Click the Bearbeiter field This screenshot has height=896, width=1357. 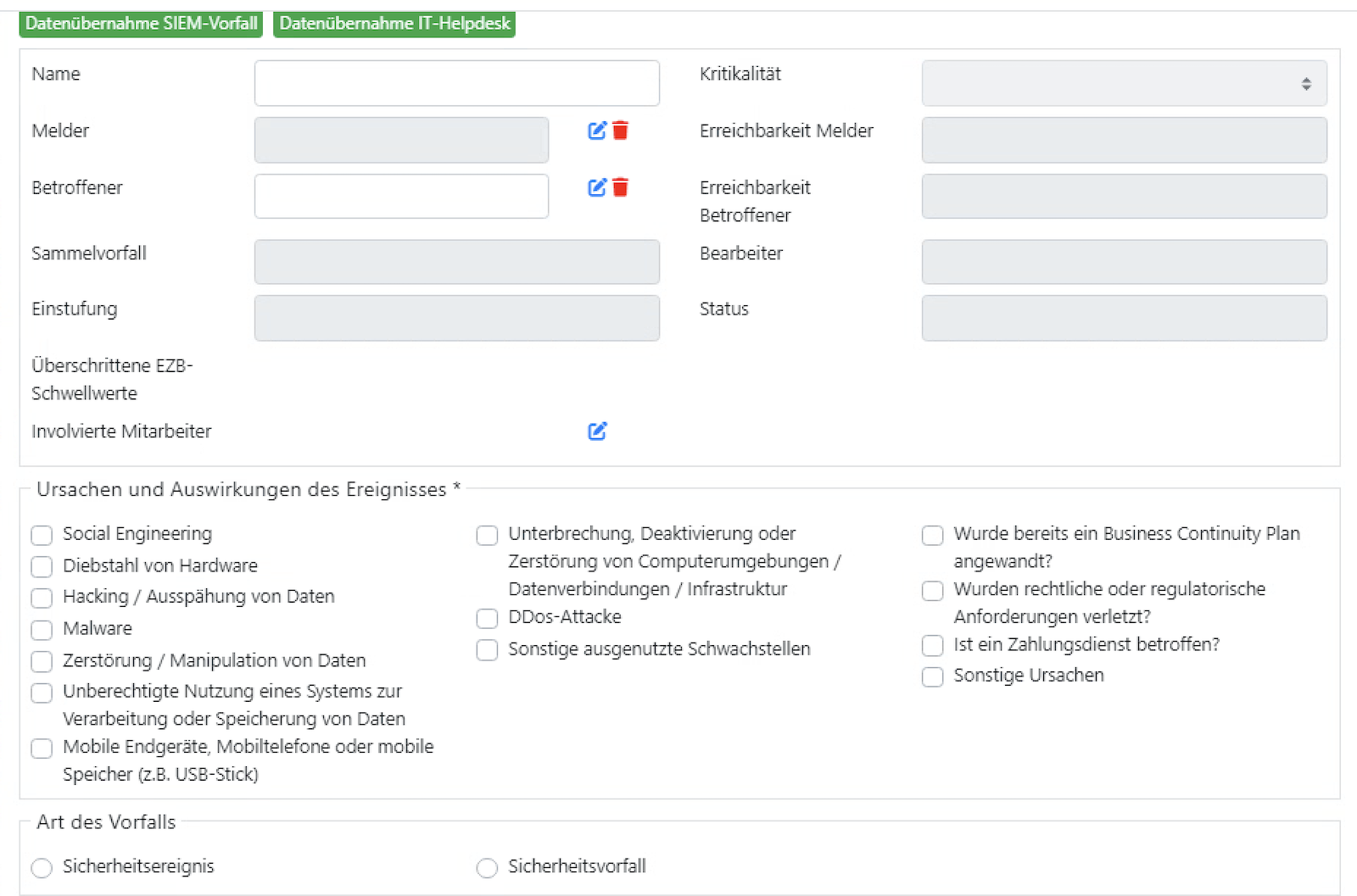[1124, 262]
